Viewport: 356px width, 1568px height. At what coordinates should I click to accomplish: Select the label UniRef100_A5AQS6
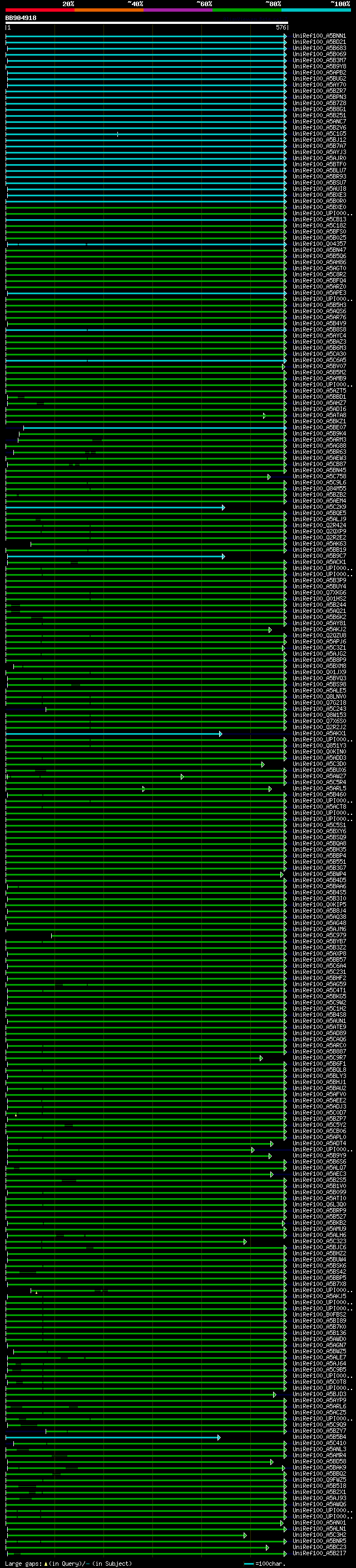tap(319, 311)
